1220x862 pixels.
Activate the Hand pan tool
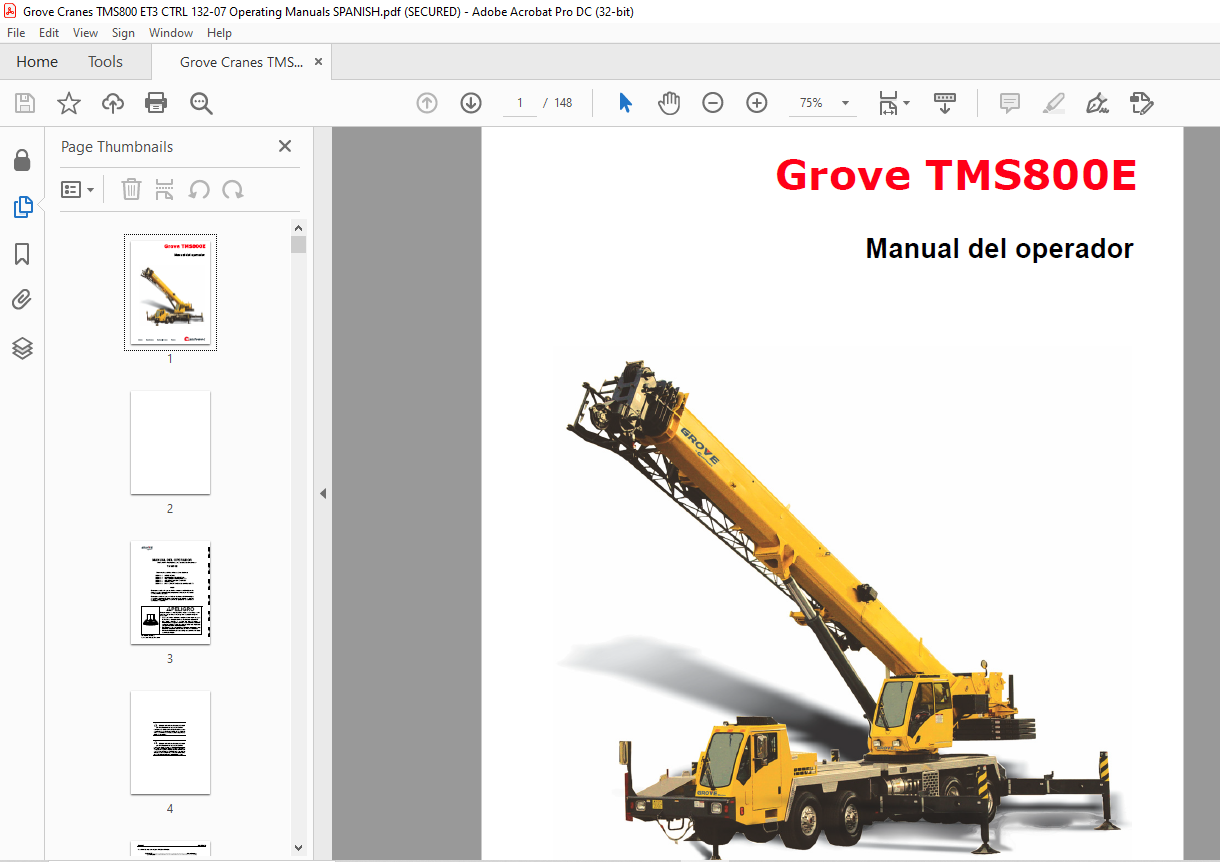coord(669,103)
